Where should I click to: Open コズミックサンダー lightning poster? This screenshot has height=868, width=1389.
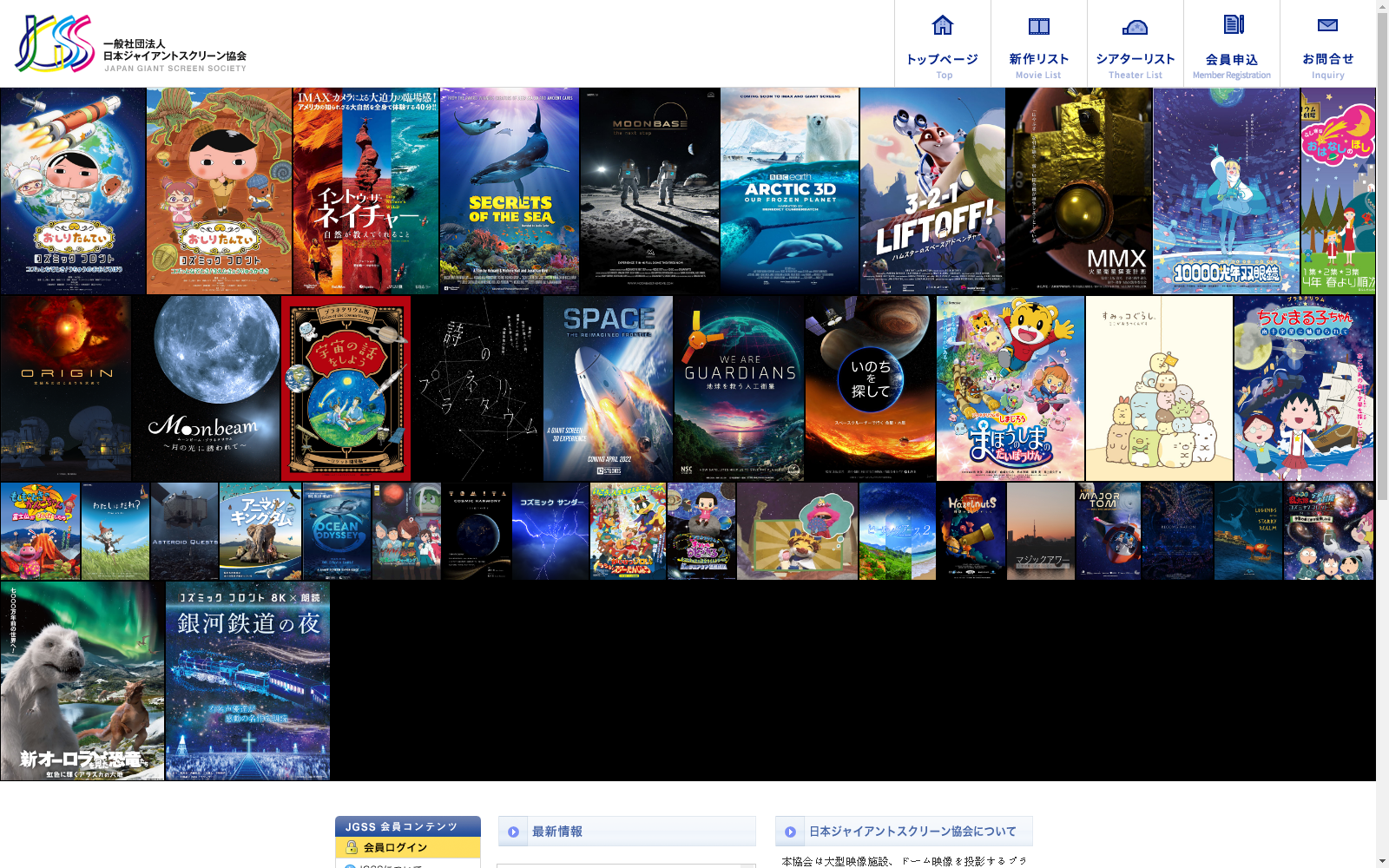(550, 531)
